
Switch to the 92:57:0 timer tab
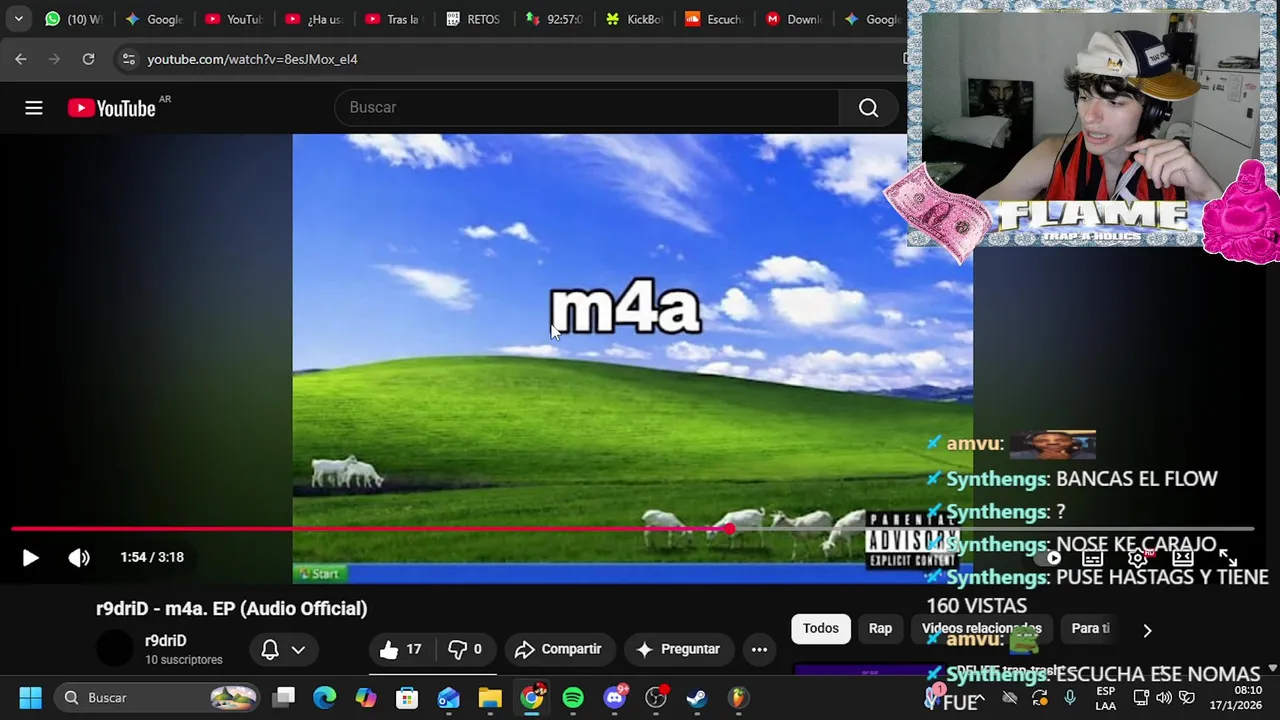(553, 19)
